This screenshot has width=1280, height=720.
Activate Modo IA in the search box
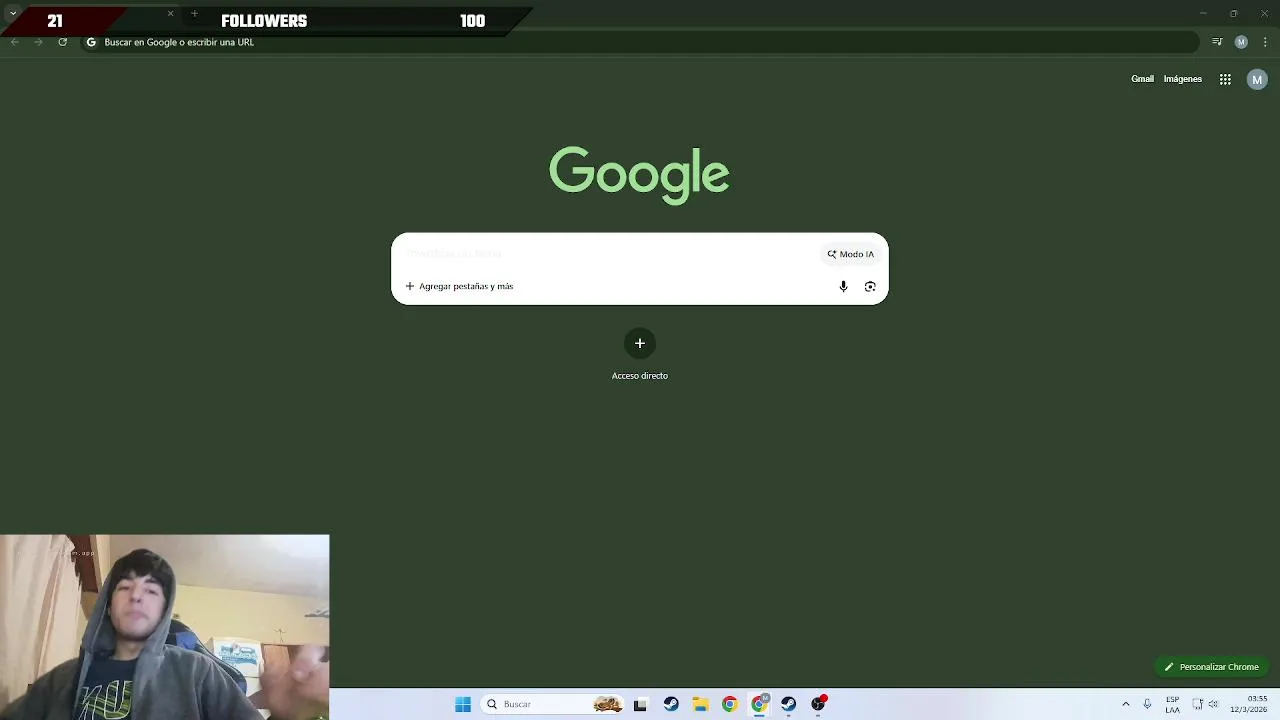[850, 254]
